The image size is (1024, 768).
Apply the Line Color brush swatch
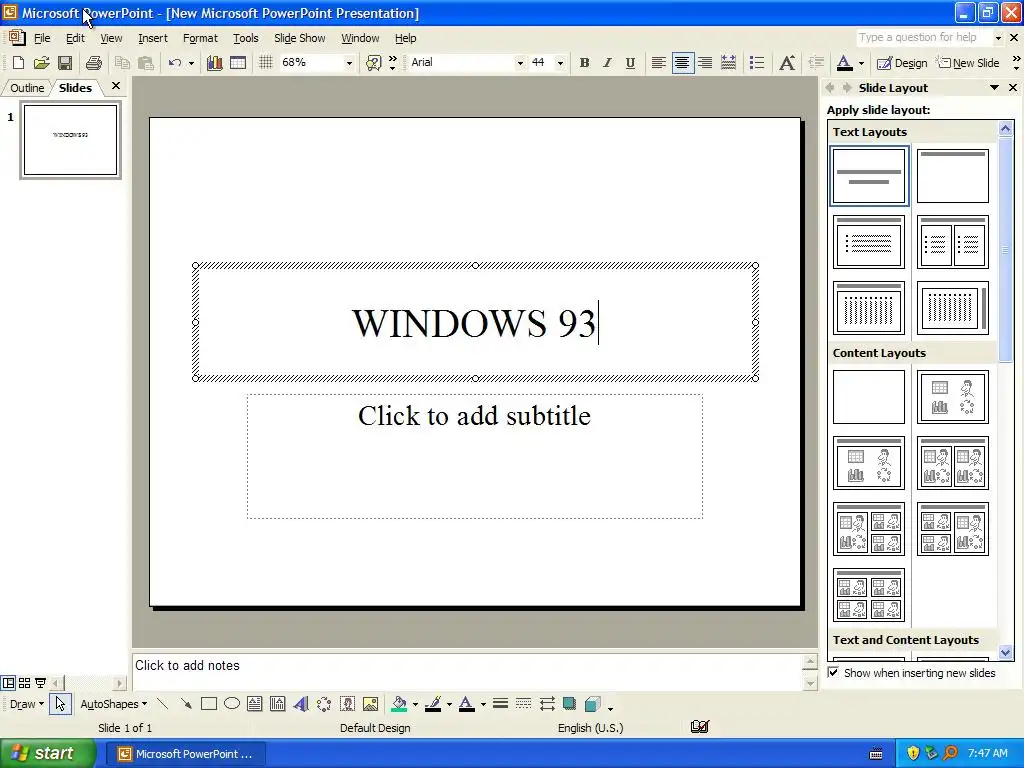point(432,704)
